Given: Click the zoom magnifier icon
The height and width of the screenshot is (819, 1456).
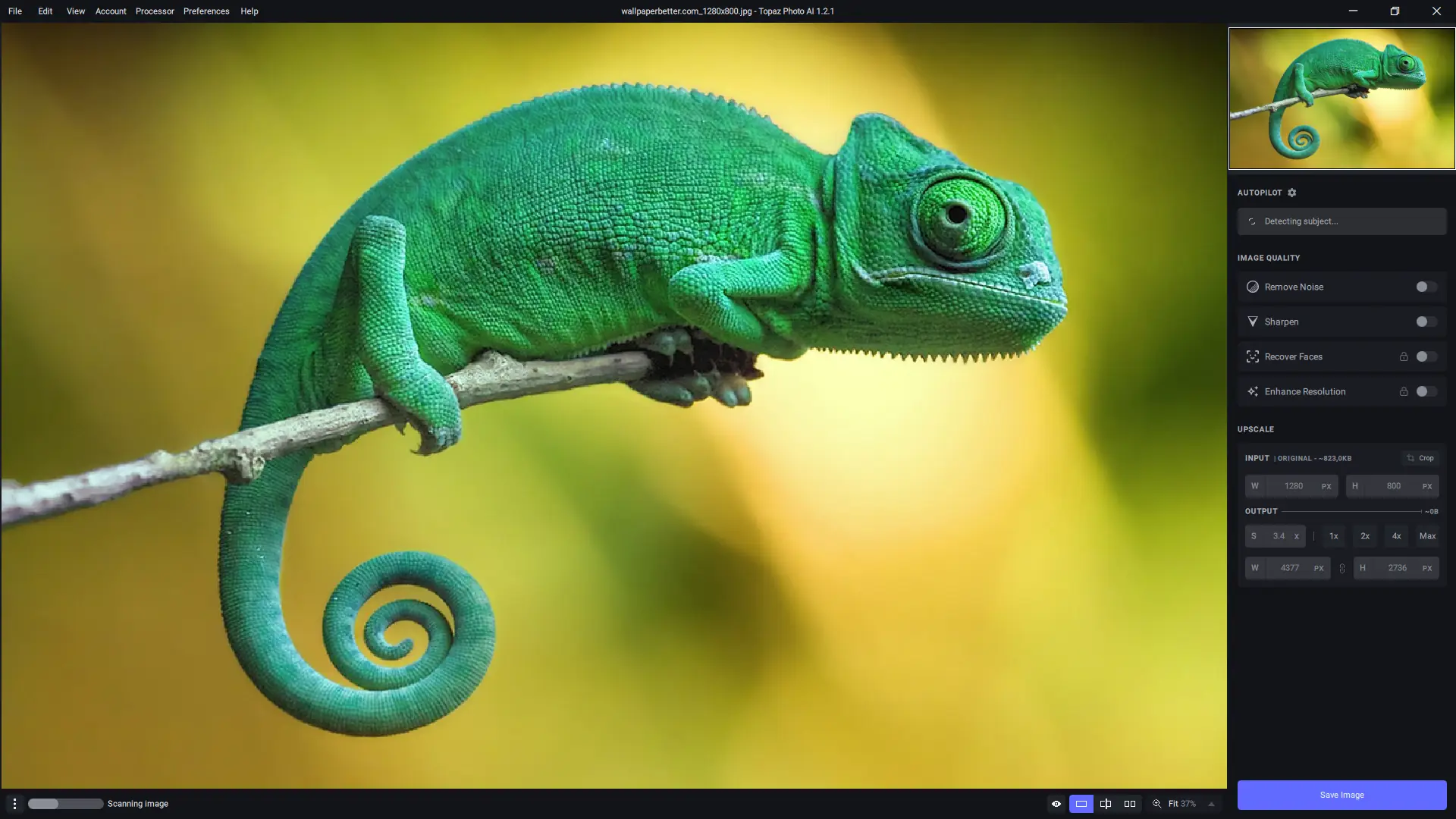Looking at the screenshot, I should (x=1156, y=804).
